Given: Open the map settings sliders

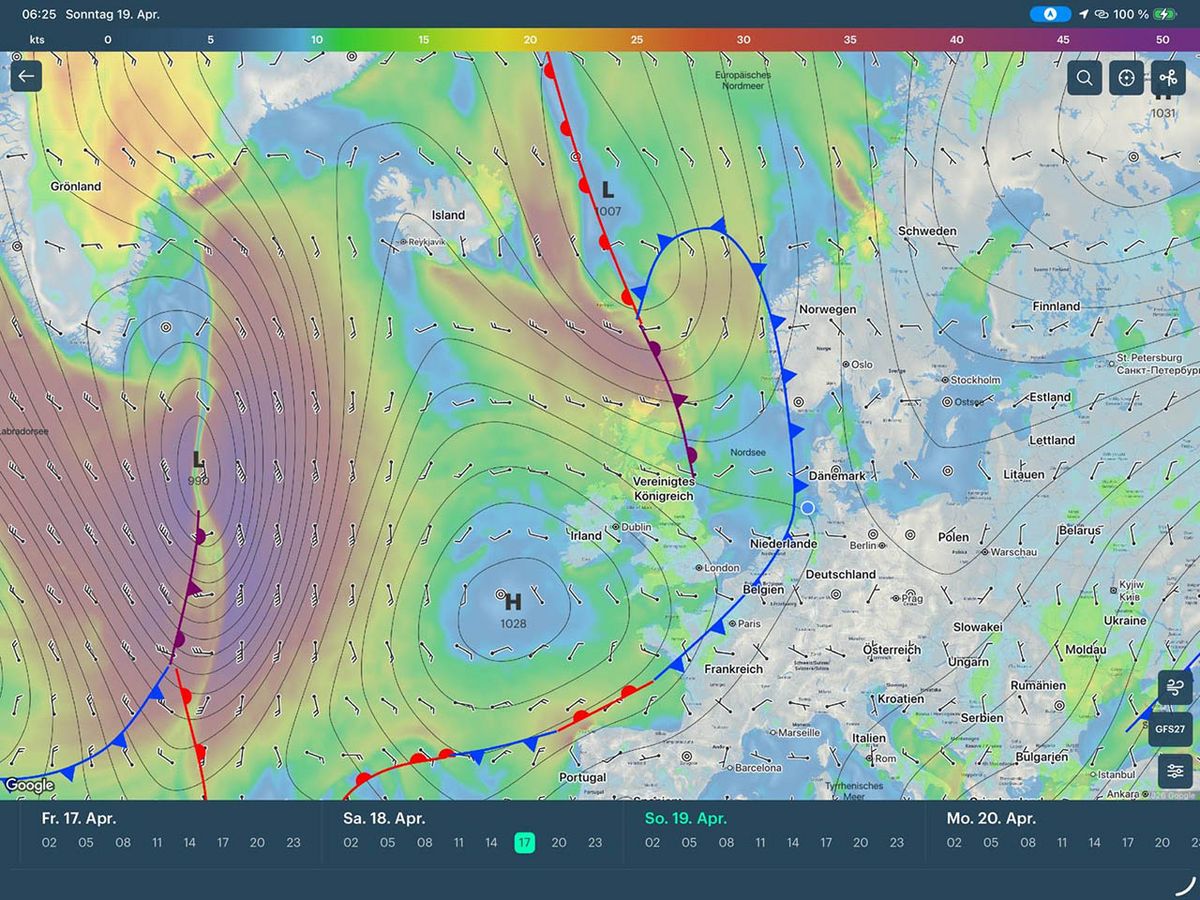Looking at the screenshot, I should [1175, 771].
